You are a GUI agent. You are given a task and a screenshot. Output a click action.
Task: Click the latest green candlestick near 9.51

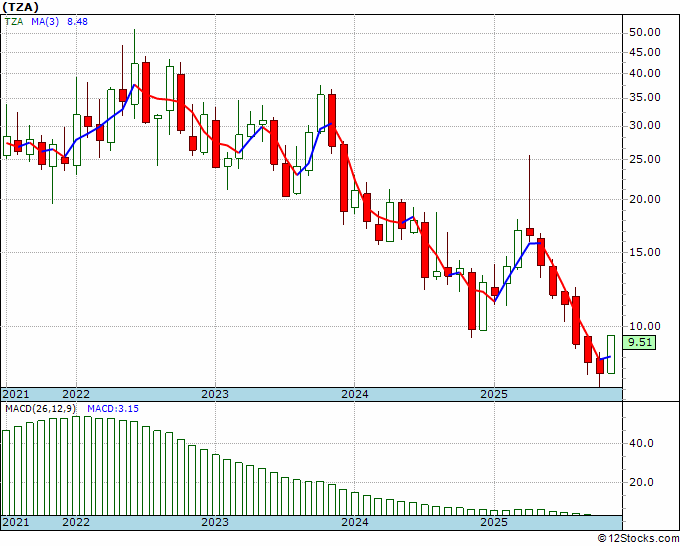(611, 354)
